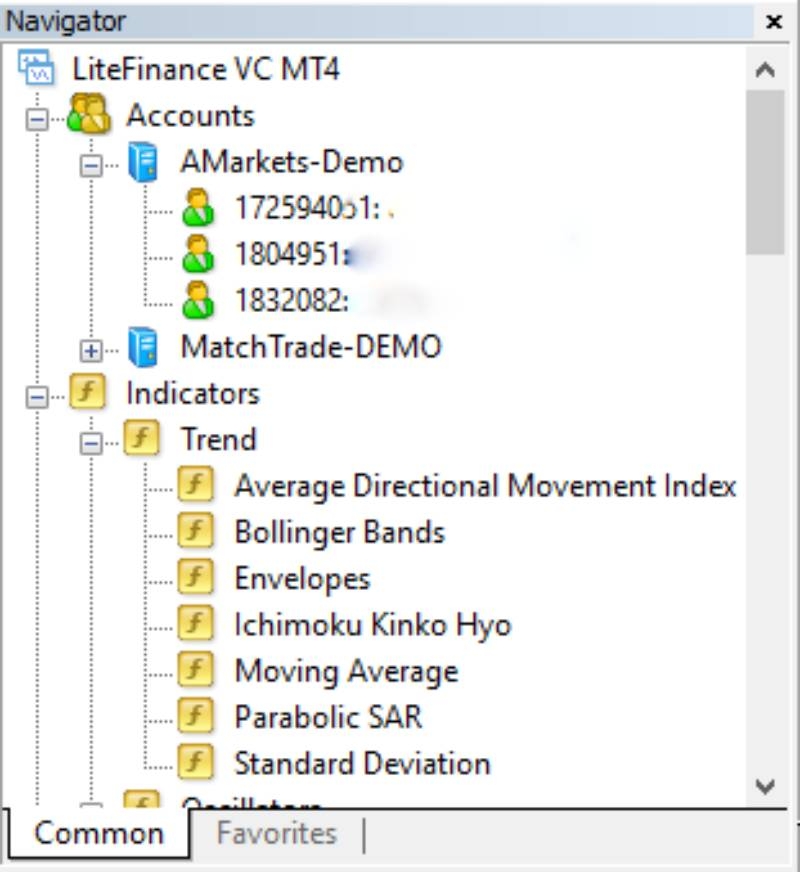This screenshot has width=800, height=872.
Task: Click the Moving Average indicator icon
Action: click(x=196, y=669)
